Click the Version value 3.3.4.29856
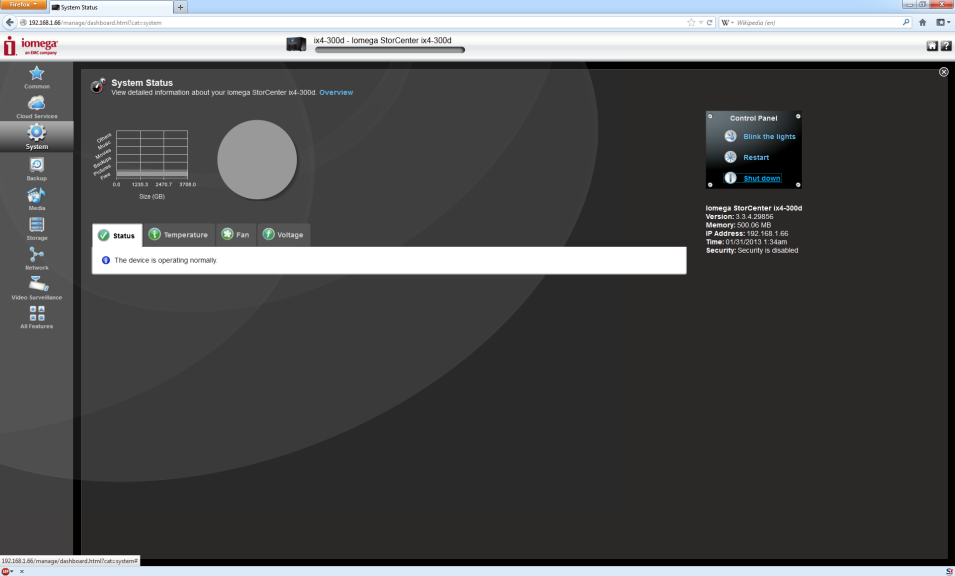Image resolution: width=955 pixels, height=576 pixels. coord(755,216)
